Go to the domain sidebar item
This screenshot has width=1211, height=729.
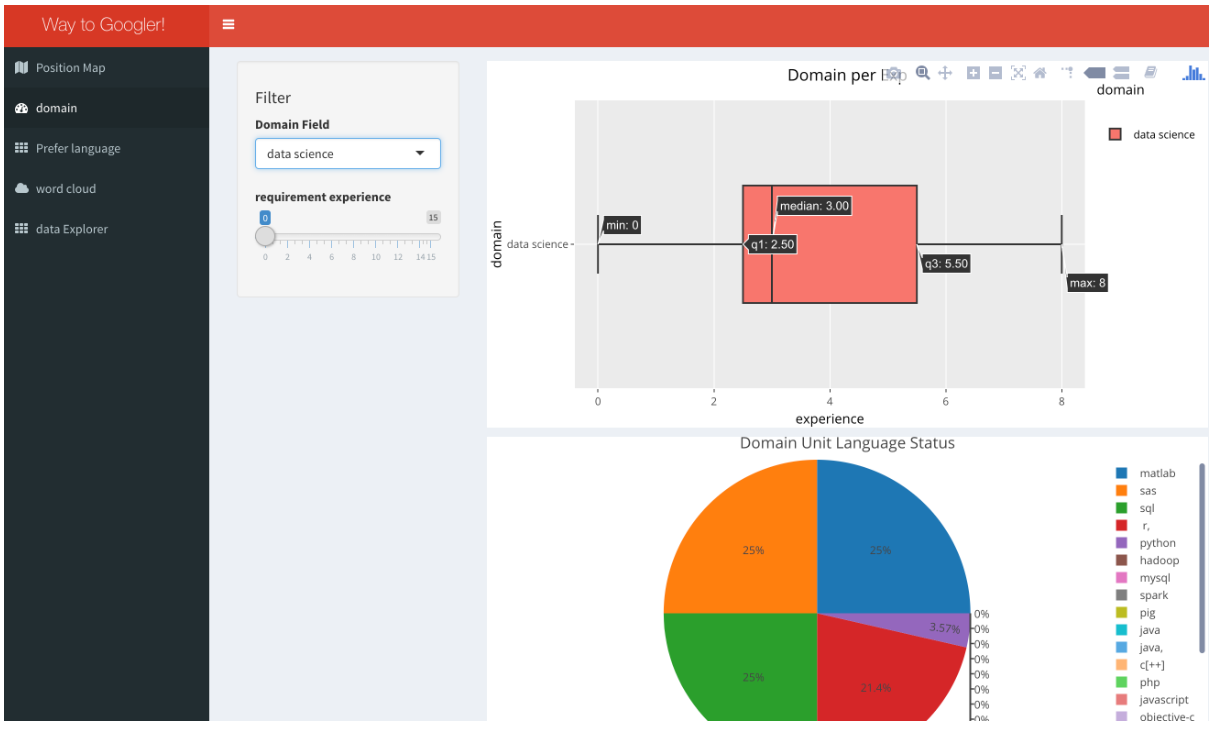point(107,108)
